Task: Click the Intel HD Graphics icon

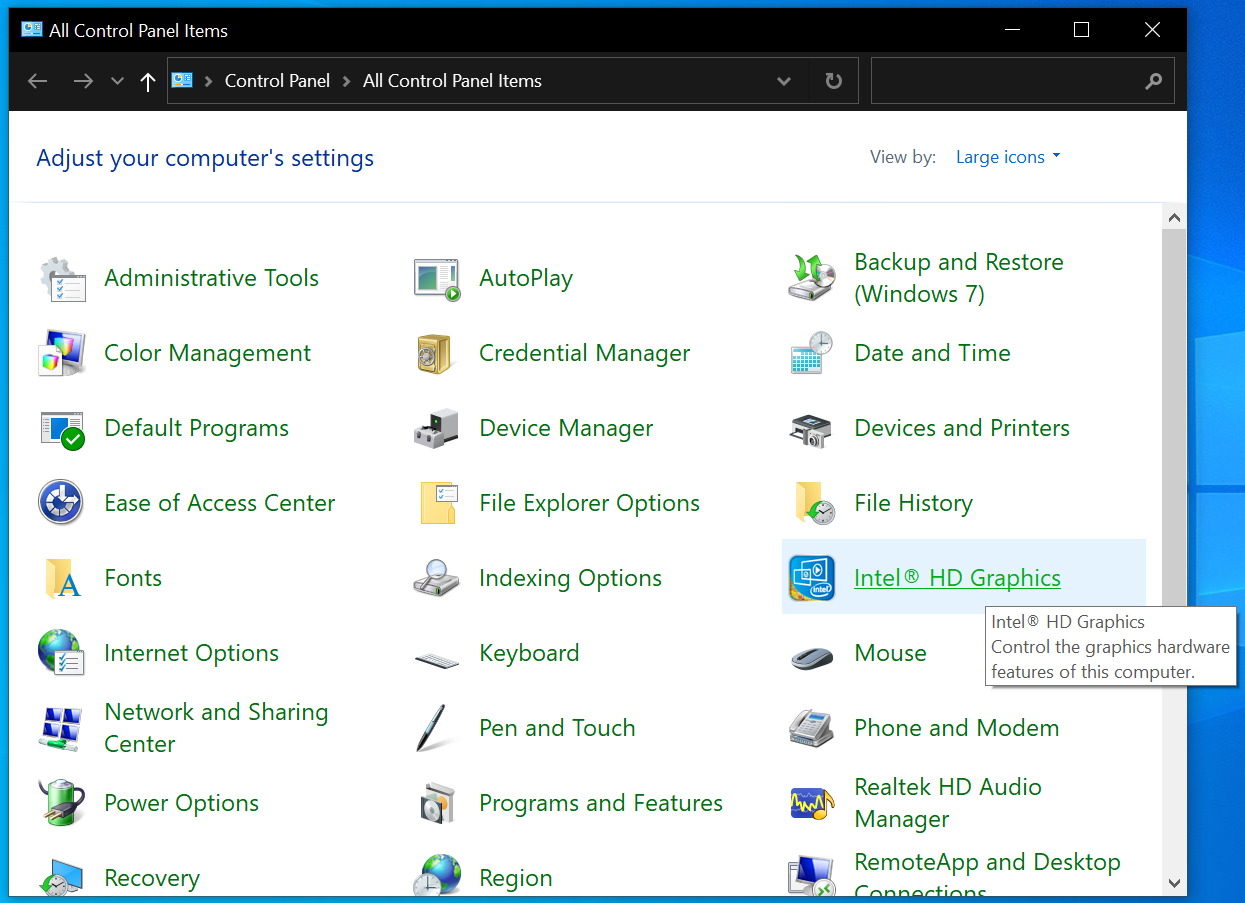Action: [x=811, y=577]
